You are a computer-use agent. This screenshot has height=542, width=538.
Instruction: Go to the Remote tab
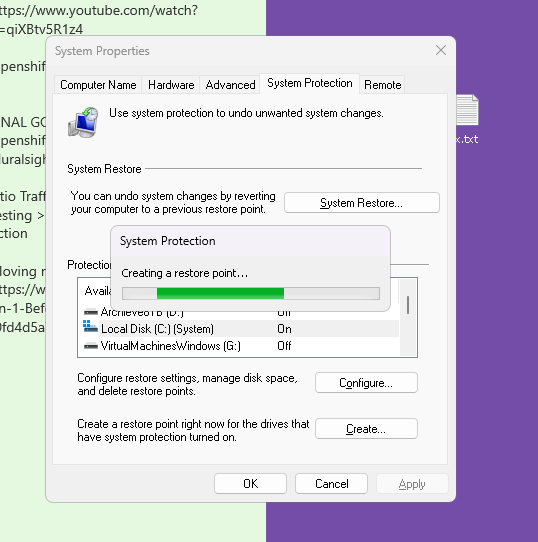click(x=382, y=85)
